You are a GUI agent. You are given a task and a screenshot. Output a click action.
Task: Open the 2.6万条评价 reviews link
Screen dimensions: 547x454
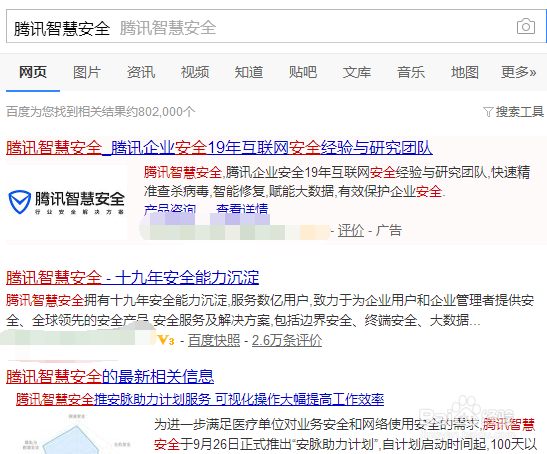287,340
